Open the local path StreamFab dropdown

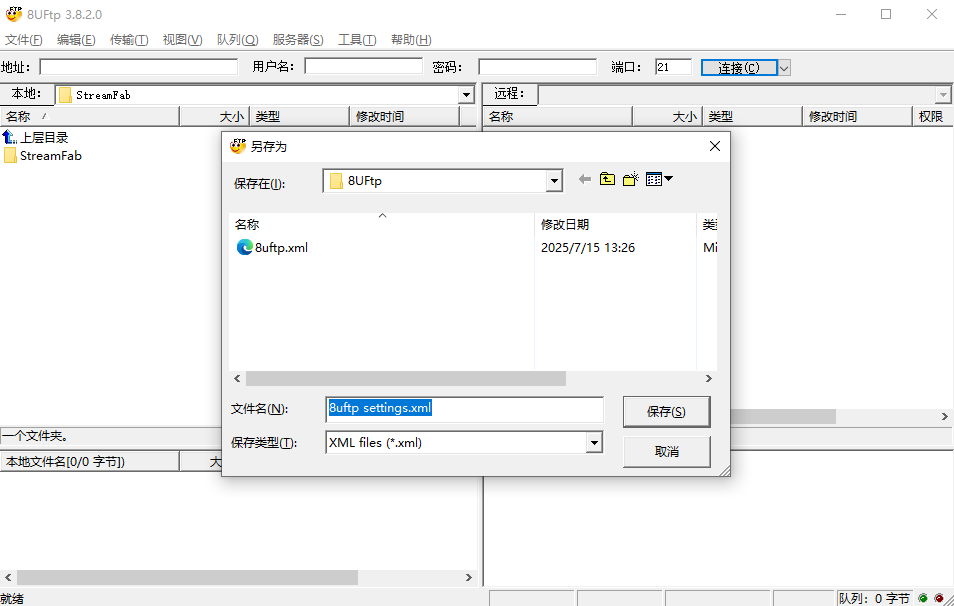[467, 95]
